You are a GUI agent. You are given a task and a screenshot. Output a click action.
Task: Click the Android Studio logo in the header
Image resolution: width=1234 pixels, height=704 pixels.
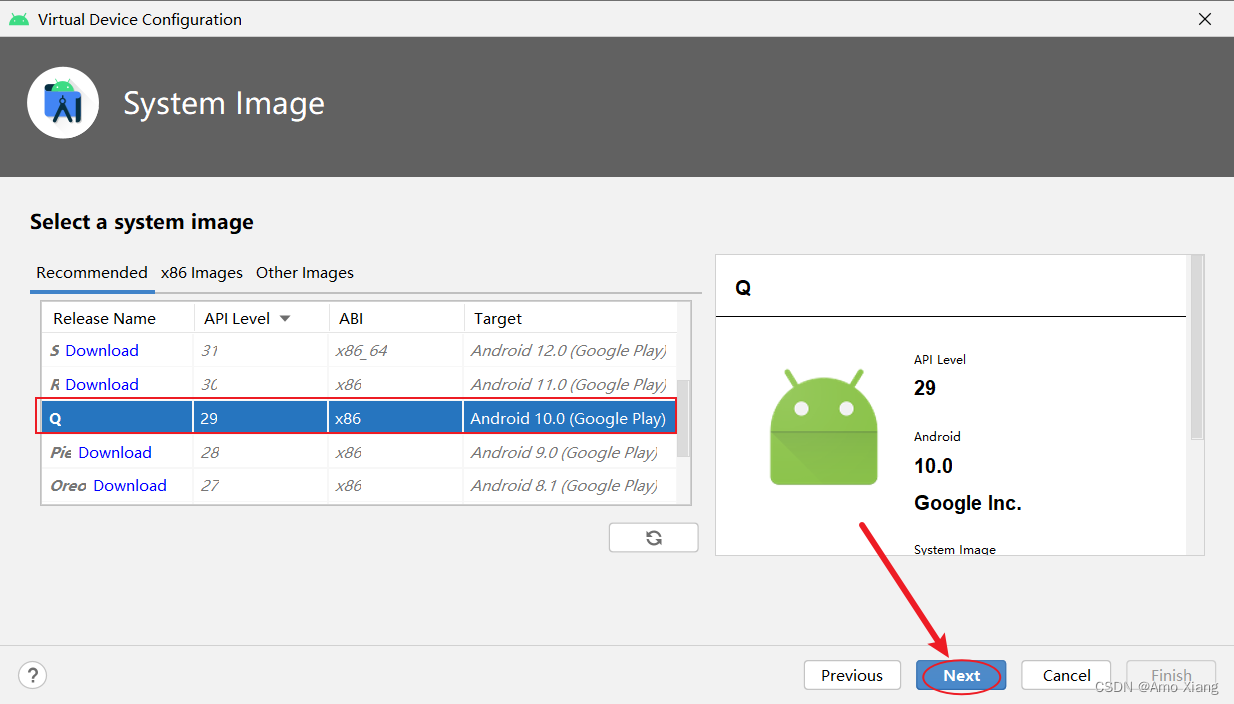63,103
